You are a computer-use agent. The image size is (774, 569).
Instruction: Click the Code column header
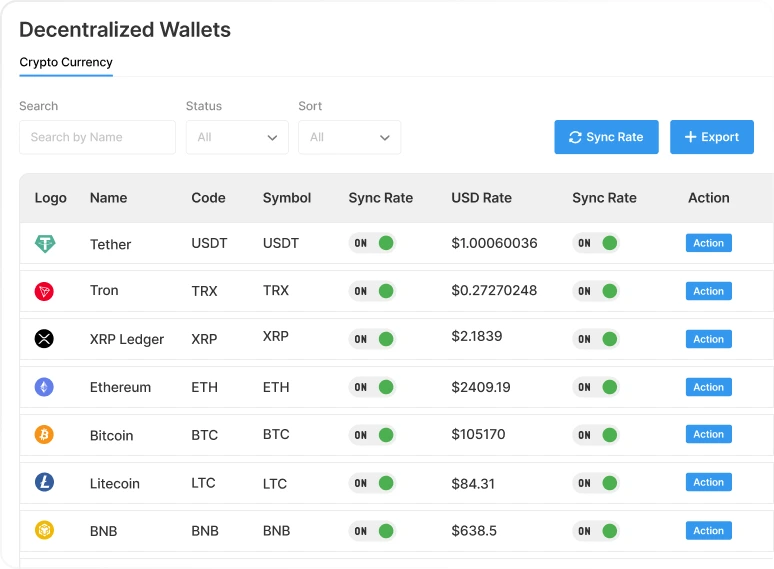pos(208,198)
